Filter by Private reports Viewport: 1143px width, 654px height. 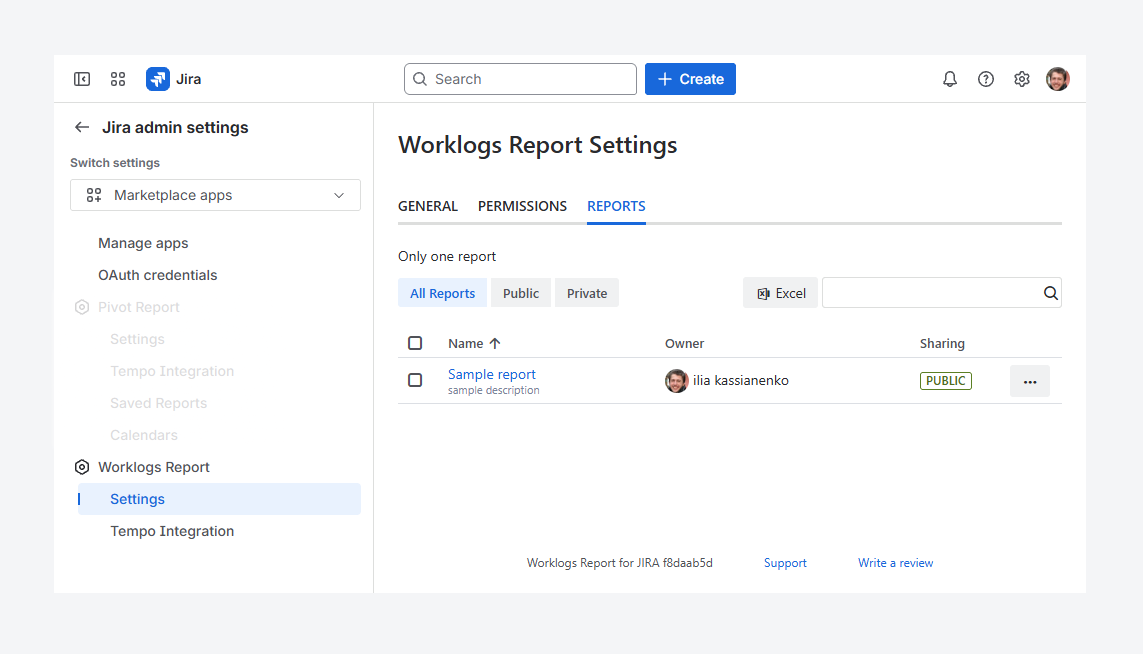[587, 293]
